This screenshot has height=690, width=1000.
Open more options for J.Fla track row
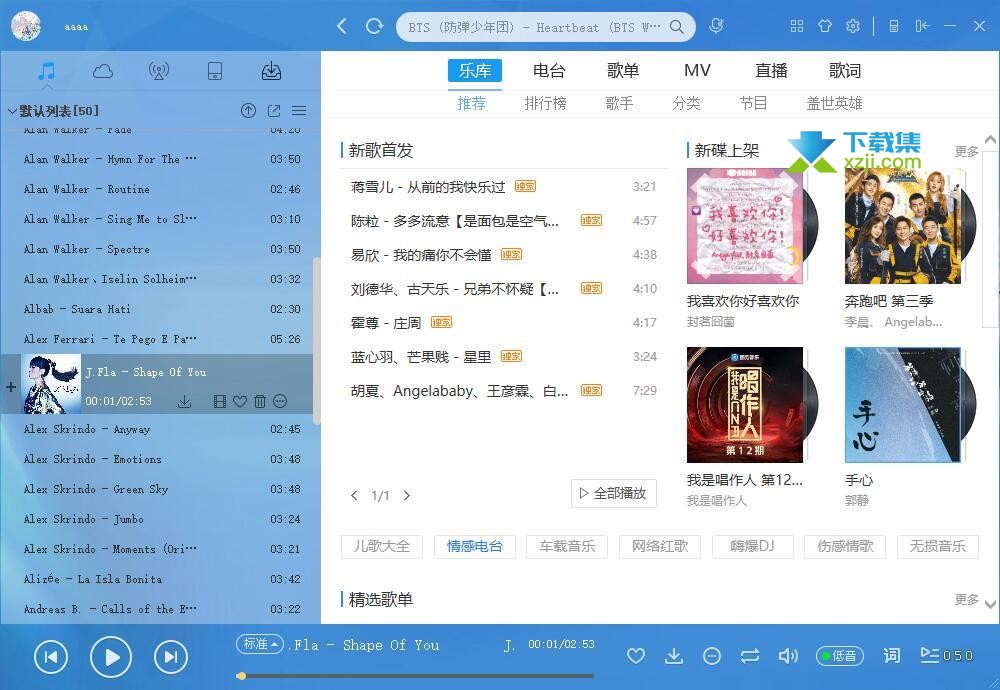pos(280,401)
